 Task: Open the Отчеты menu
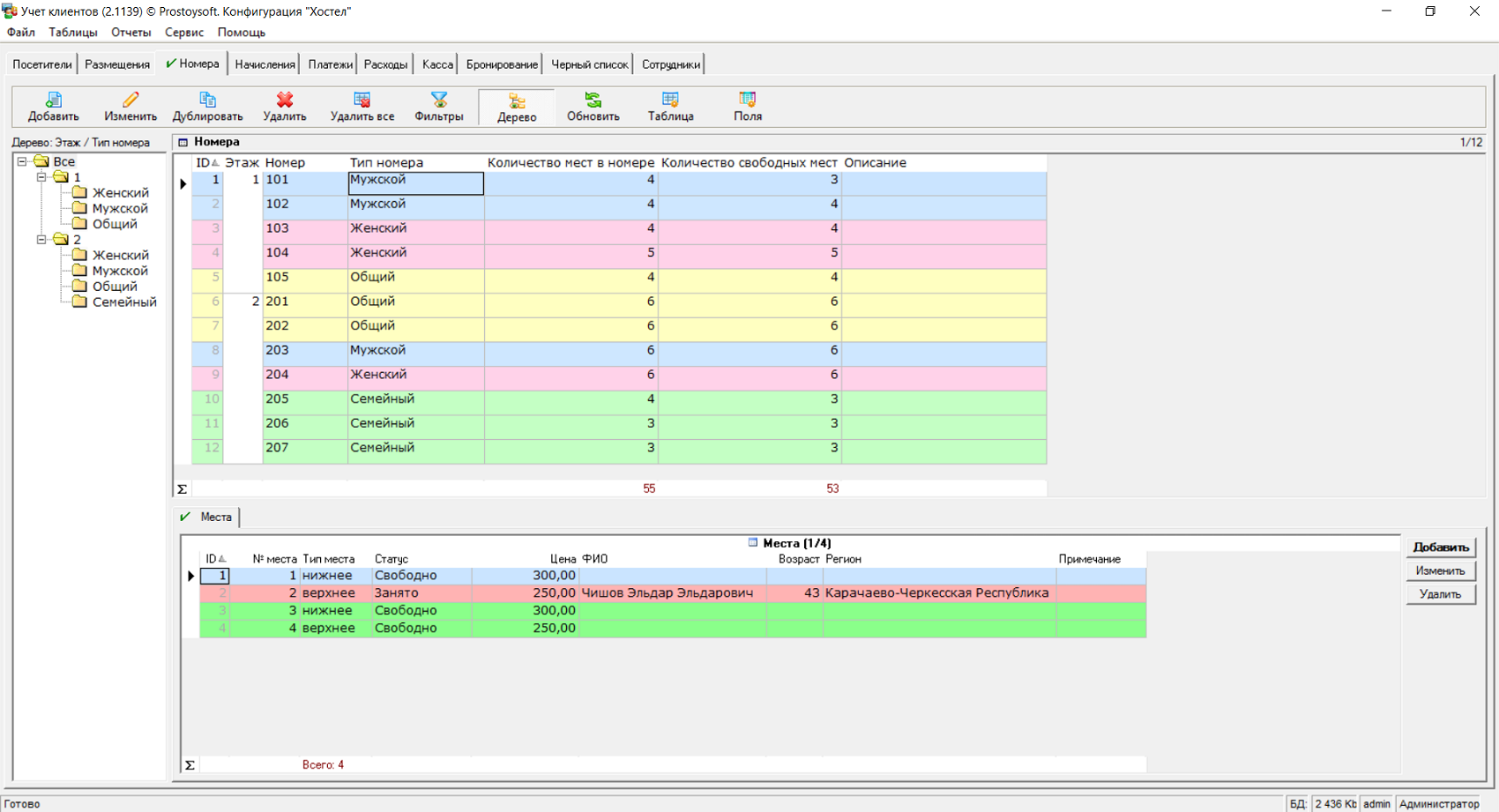coord(131,33)
